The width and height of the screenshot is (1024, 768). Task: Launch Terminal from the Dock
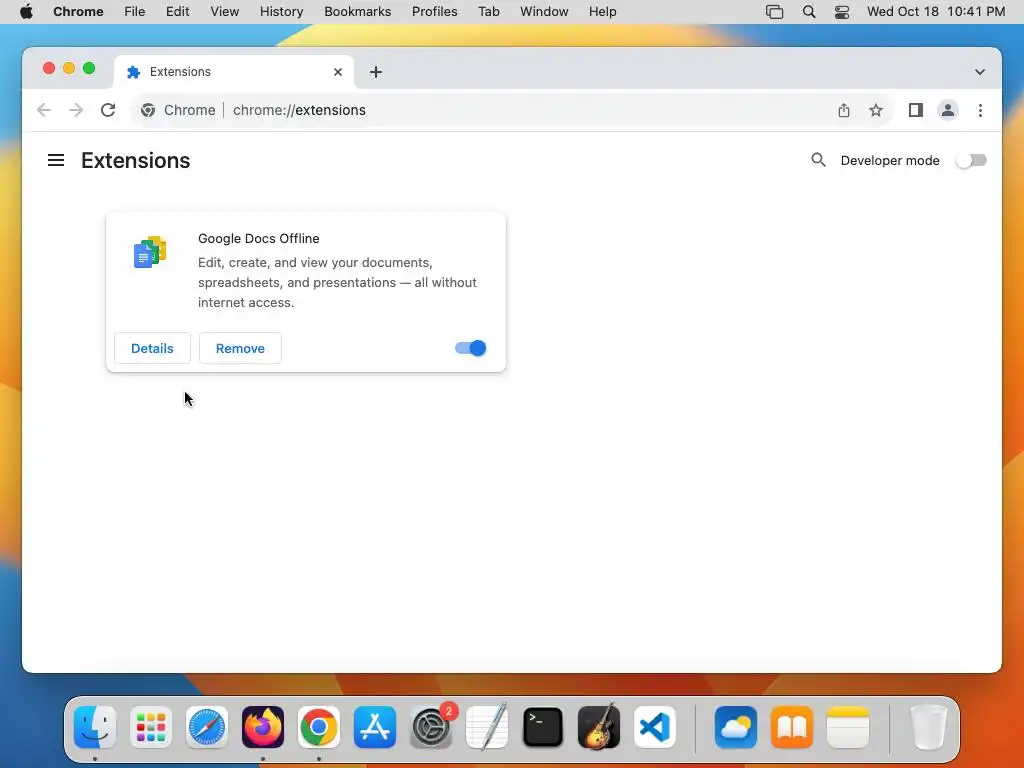tap(543, 727)
